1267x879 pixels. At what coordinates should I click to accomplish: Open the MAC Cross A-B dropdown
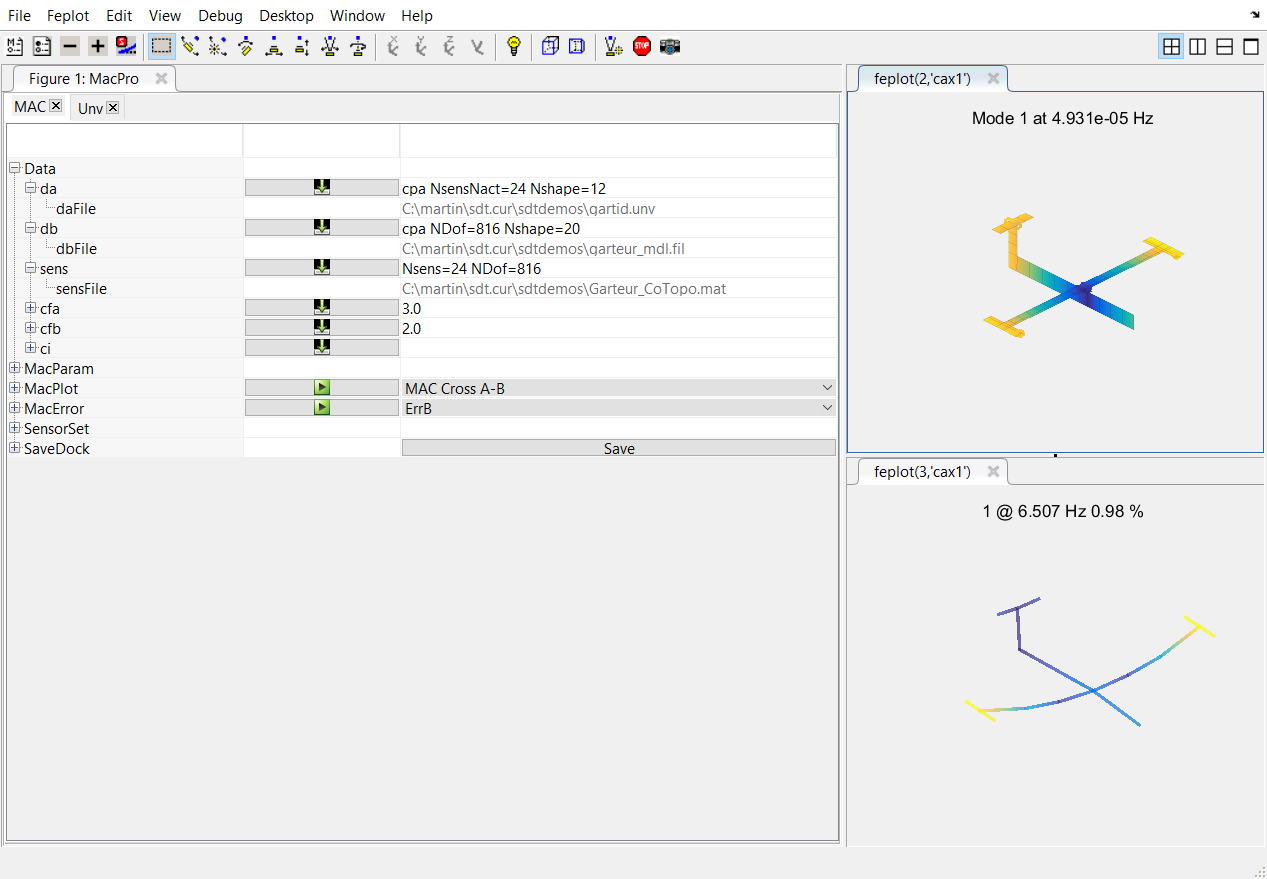618,388
